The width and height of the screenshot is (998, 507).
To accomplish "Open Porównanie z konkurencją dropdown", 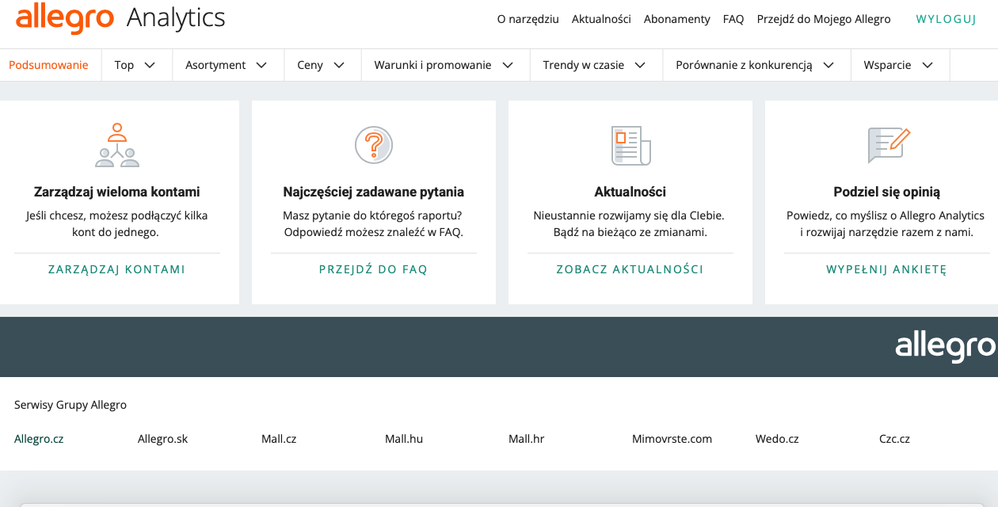I will point(756,65).
